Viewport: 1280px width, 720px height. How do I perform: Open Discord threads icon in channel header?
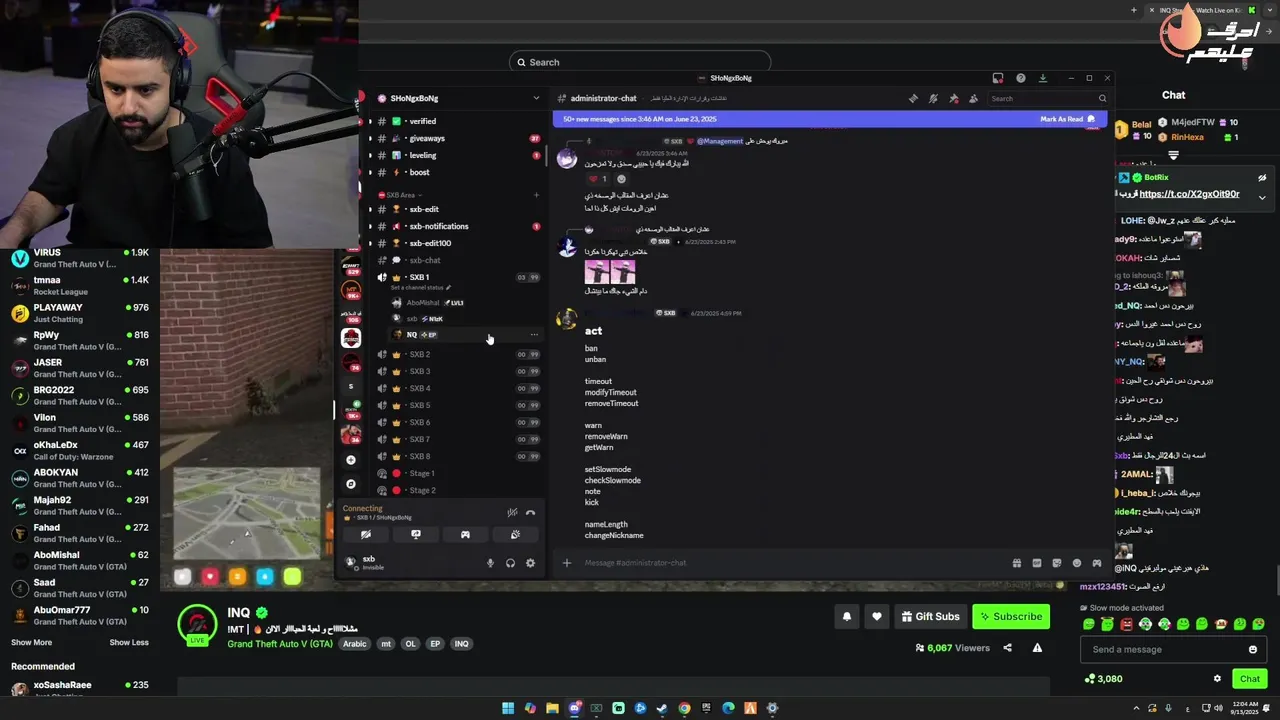tap(913, 98)
